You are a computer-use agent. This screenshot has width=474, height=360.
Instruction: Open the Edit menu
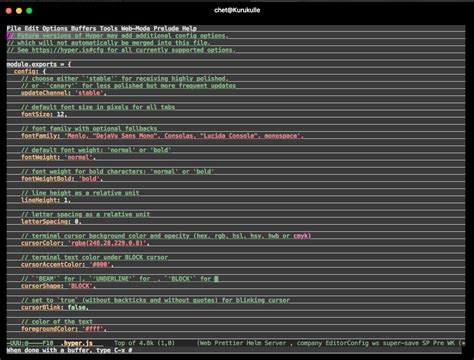pos(32,28)
